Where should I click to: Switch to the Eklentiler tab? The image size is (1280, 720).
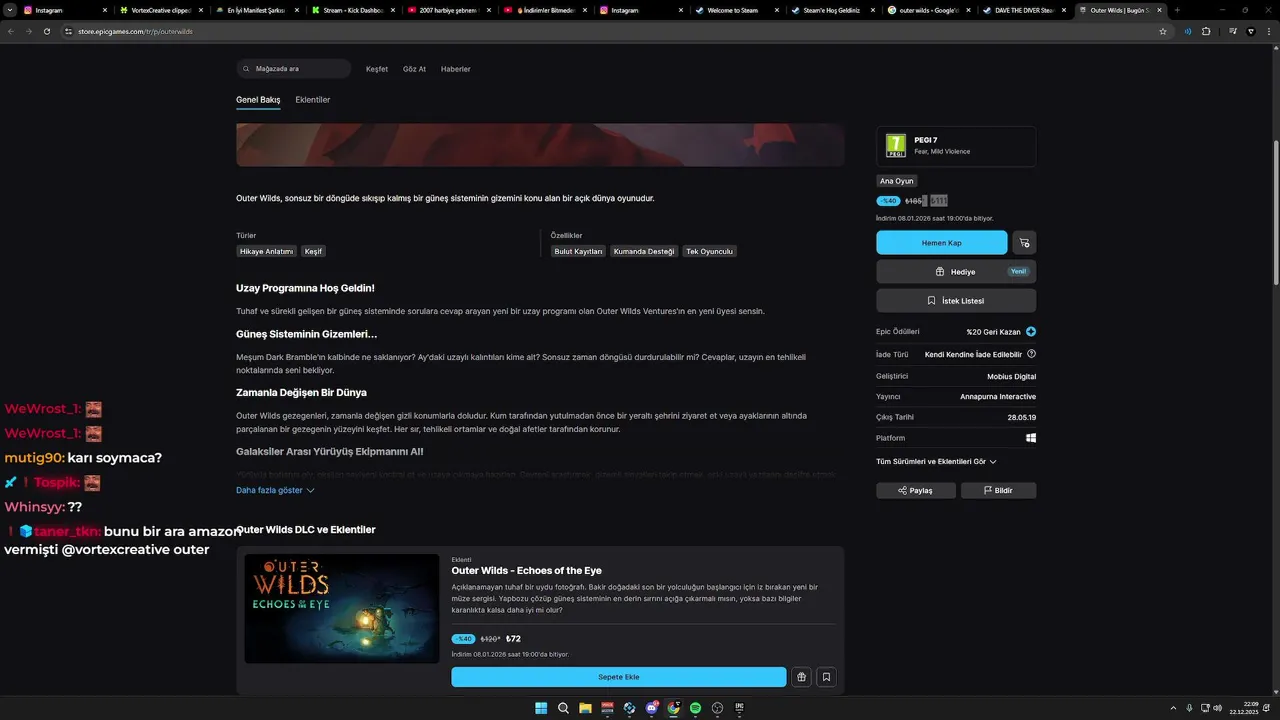[x=313, y=100]
